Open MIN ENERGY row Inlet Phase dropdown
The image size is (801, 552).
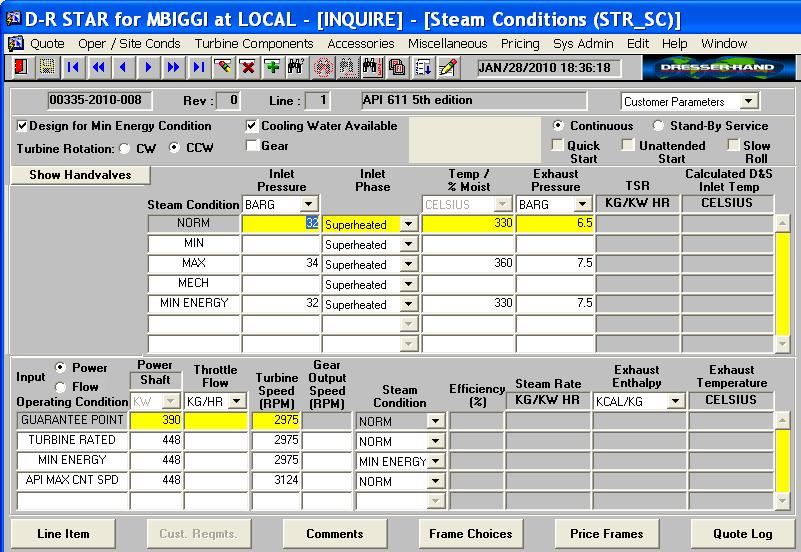coord(408,304)
